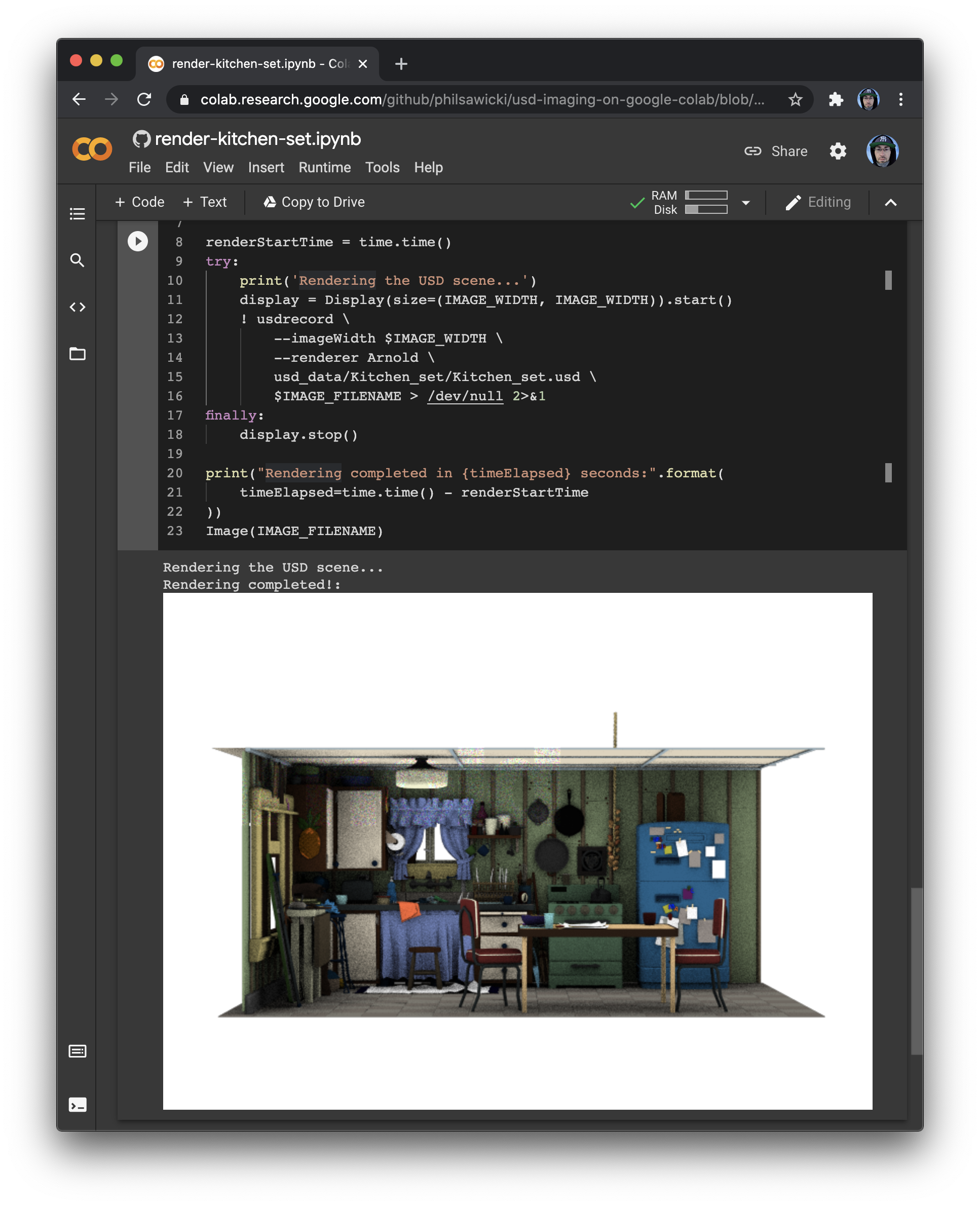Open browser extensions puzzle icon
This screenshot has width=980, height=1206.
[x=836, y=99]
